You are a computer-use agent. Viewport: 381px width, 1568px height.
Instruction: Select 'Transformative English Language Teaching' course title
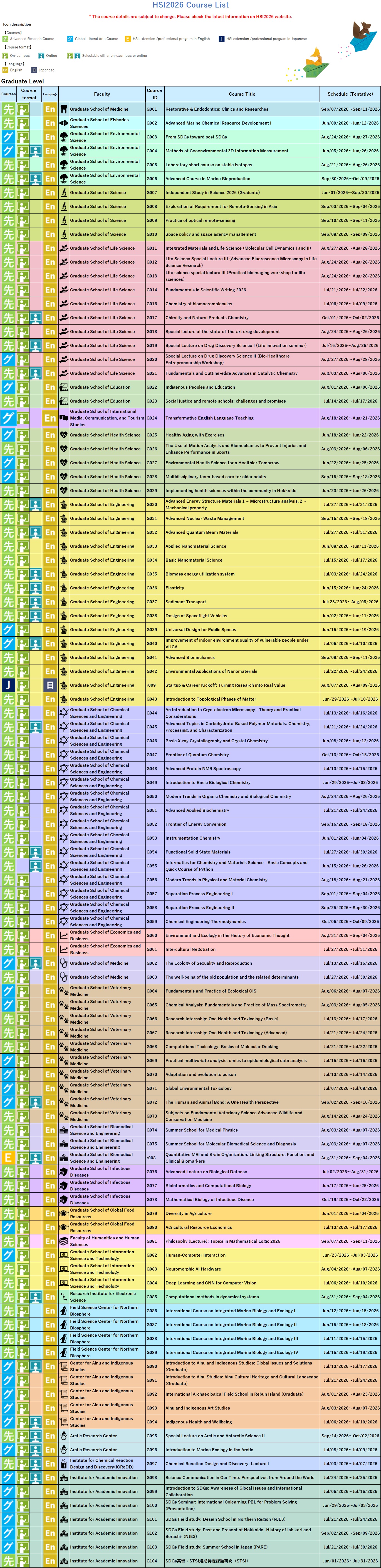[209, 418]
